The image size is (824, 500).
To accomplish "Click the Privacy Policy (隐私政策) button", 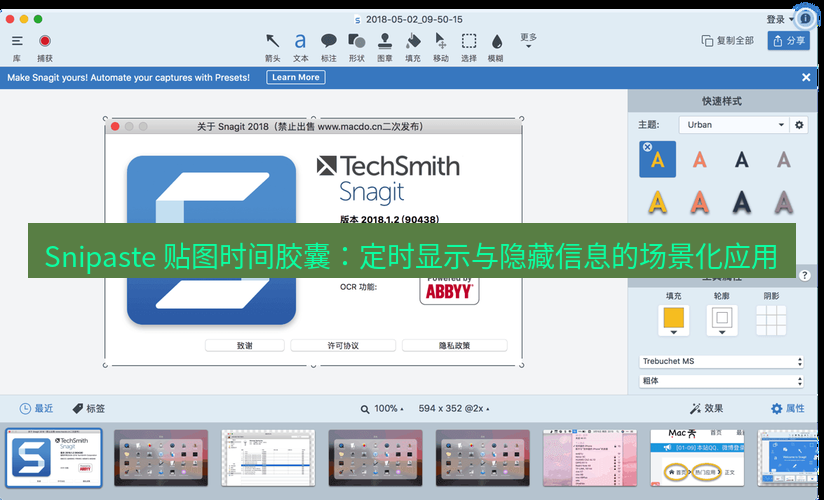I will (x=455, y=345).
